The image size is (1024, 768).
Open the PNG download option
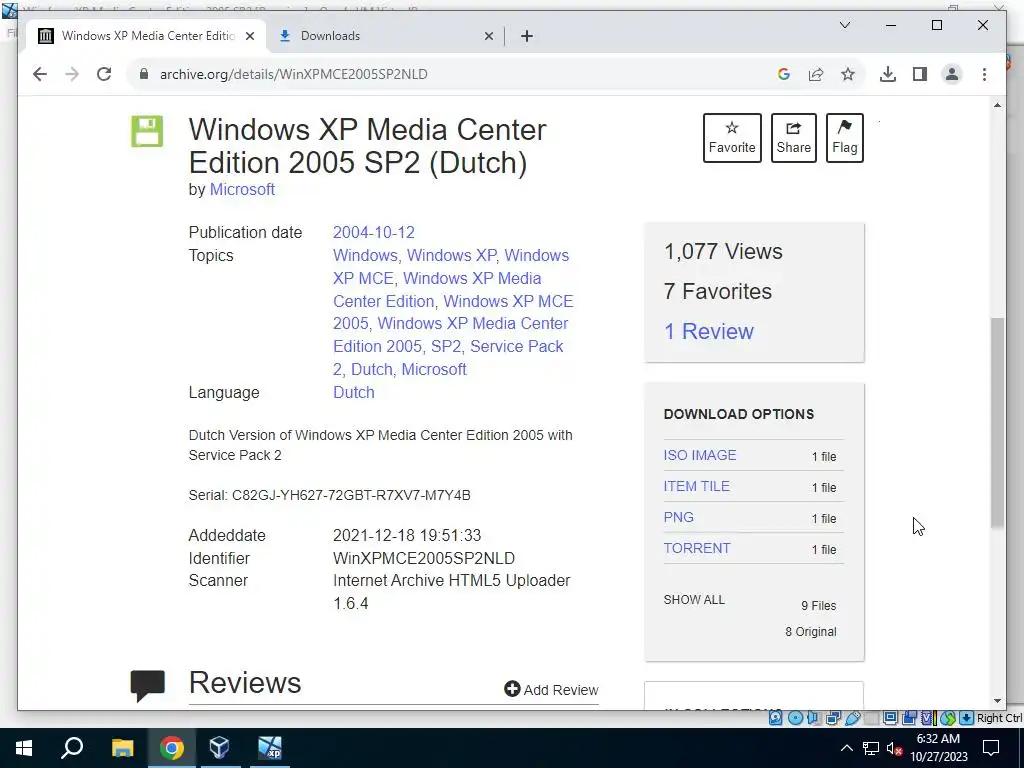(679, 517)
